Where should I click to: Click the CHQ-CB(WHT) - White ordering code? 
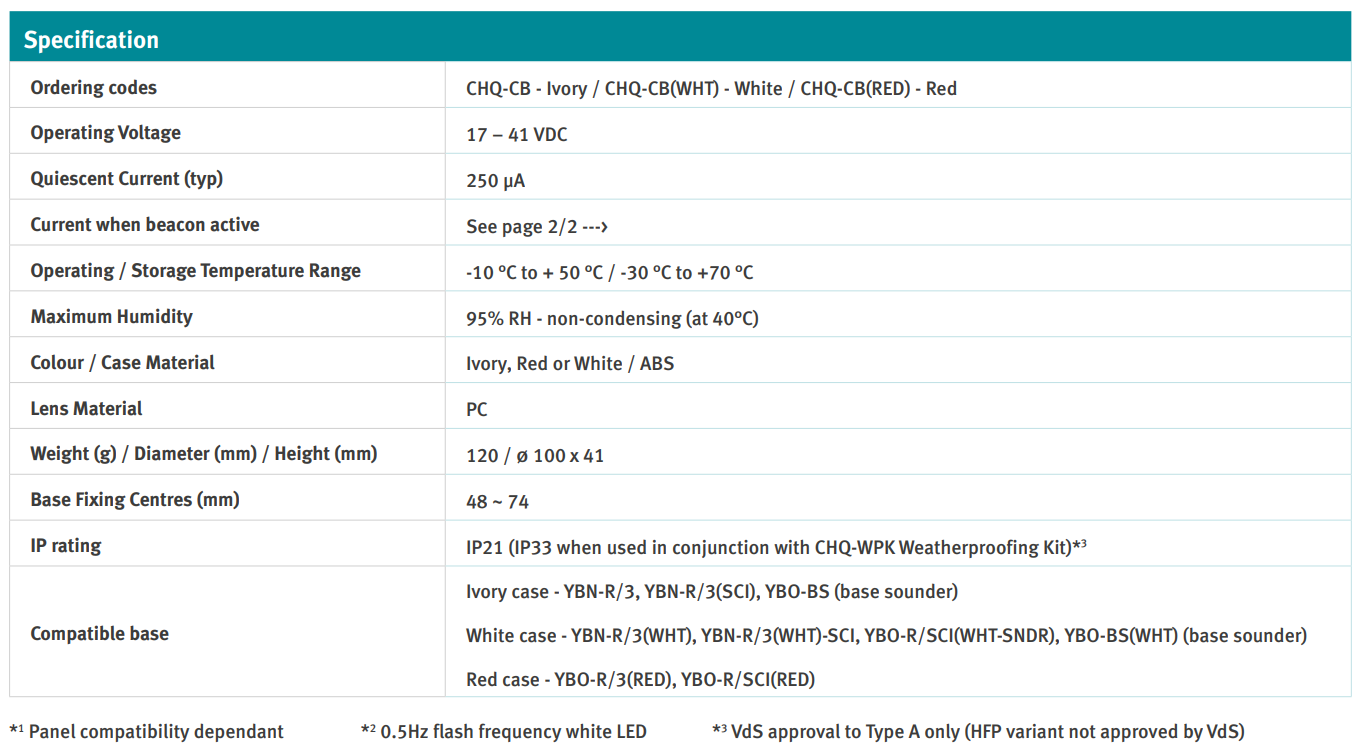[x=693, y=89]
